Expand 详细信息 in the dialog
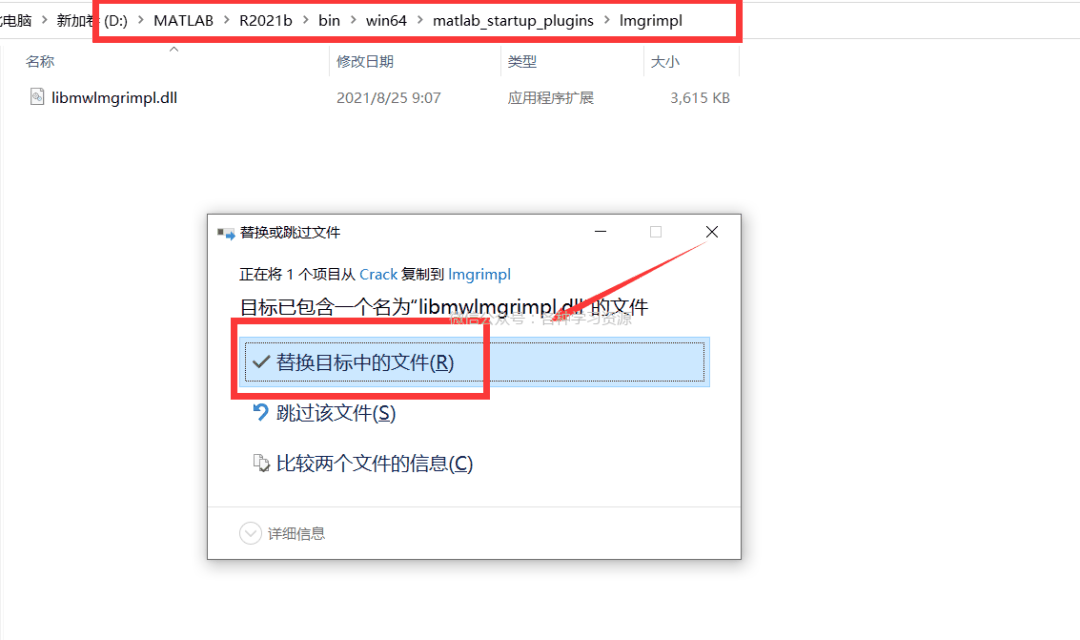This screenshot has height=640, width=1080. click(250, 534)
